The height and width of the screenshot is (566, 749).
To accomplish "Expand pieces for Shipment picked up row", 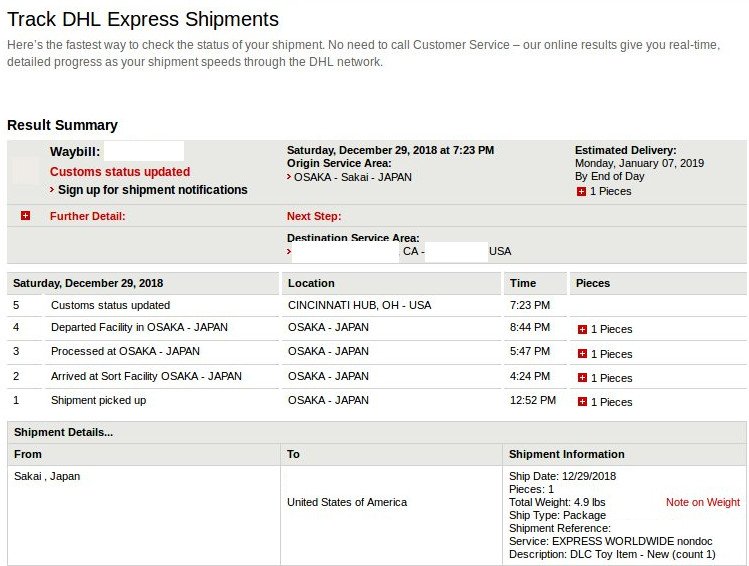I will click(x=582, y=402).
